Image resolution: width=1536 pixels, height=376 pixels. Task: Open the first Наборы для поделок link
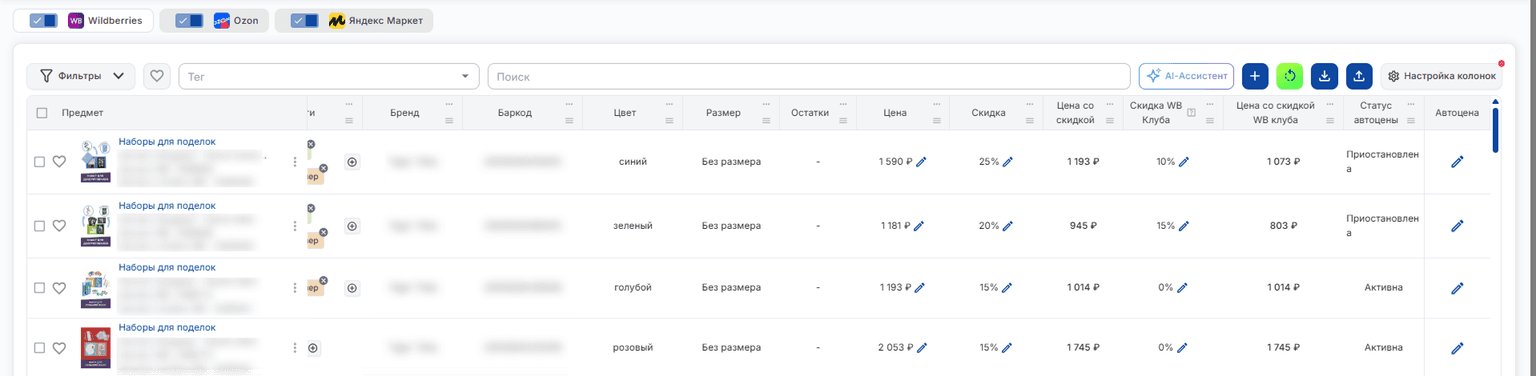point(167,142)
